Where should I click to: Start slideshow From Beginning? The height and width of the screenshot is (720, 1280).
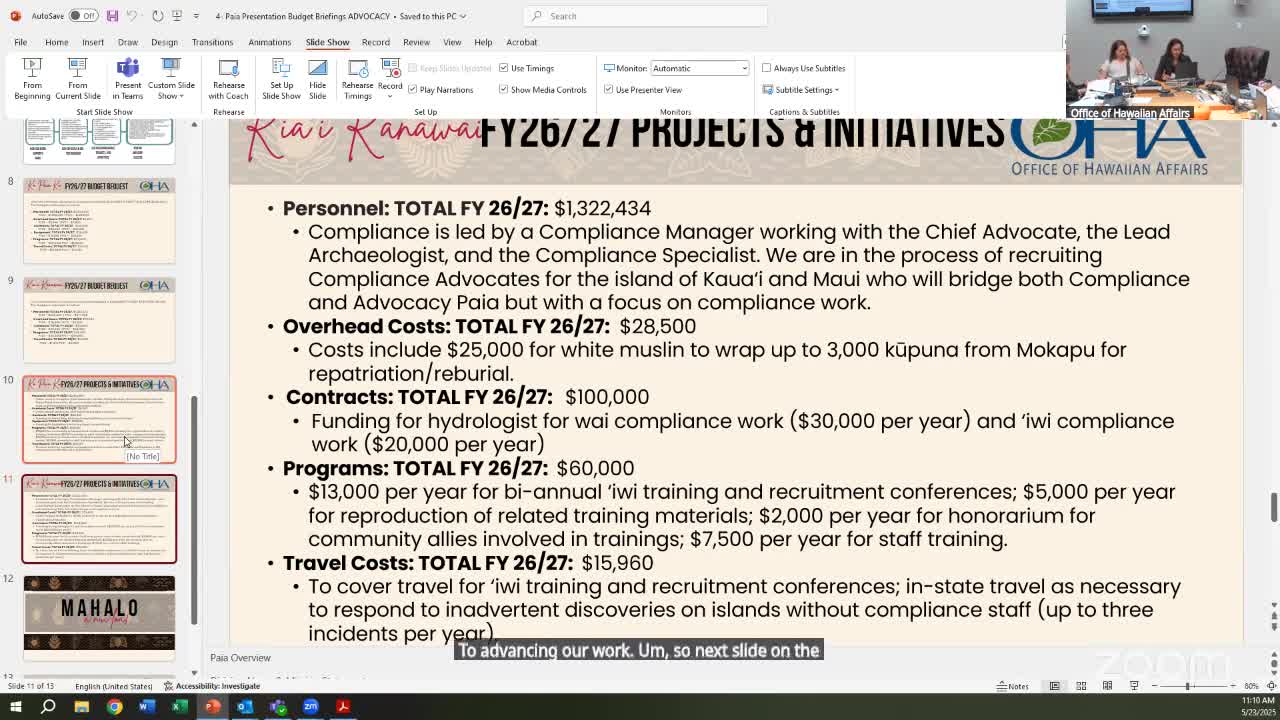point(32,77)
